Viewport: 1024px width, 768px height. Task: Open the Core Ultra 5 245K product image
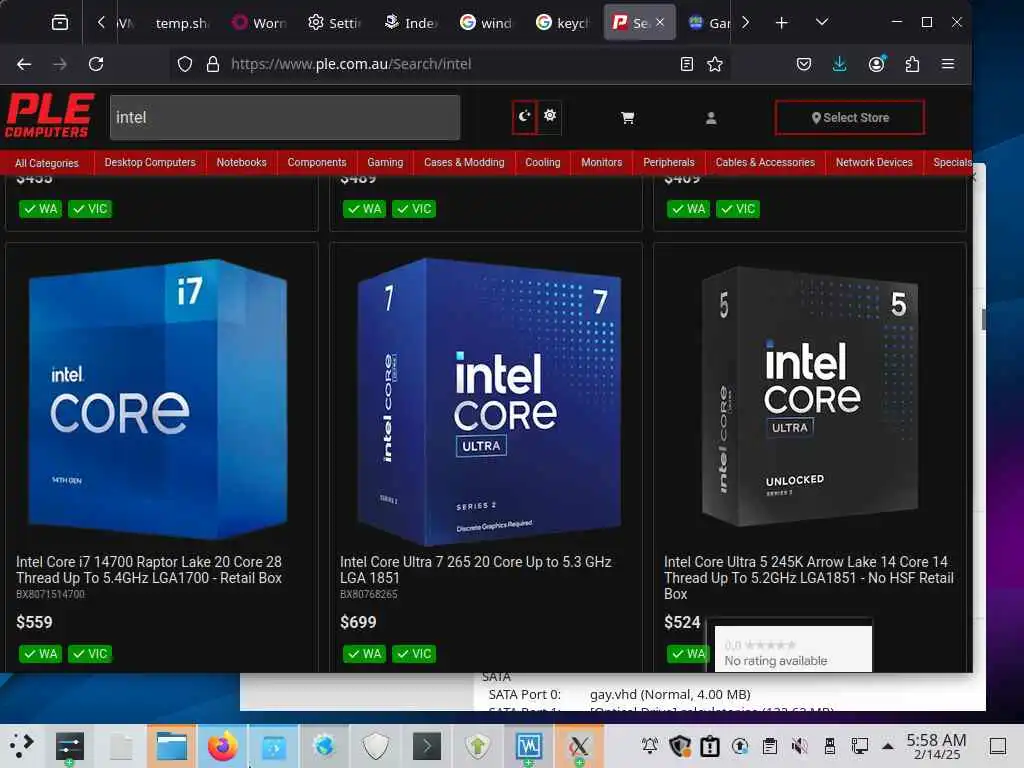pos(810,396)
